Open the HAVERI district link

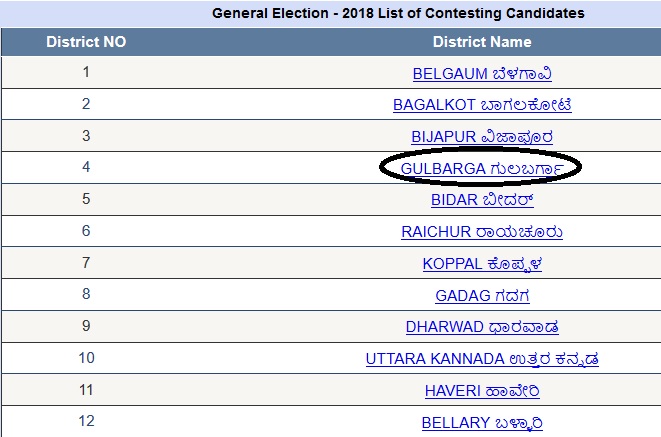click(482, 391)
